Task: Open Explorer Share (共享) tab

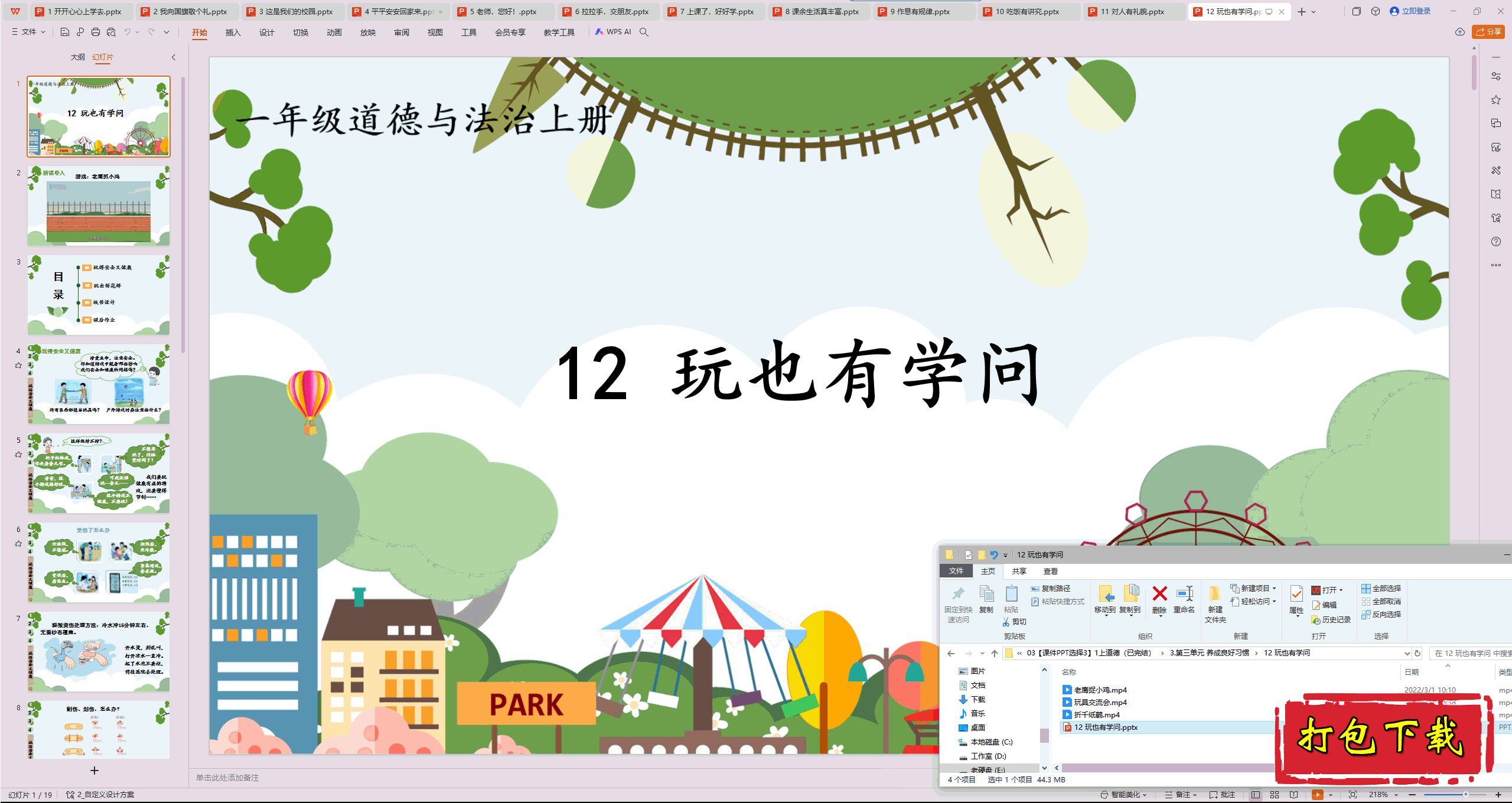Action: pyautogui.click(x=1019, y=572)
